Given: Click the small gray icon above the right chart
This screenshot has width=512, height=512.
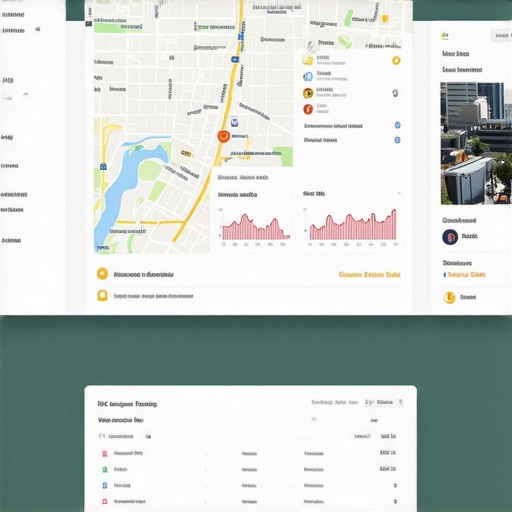Looking at the screenshot, I should [x=399, y=193].
